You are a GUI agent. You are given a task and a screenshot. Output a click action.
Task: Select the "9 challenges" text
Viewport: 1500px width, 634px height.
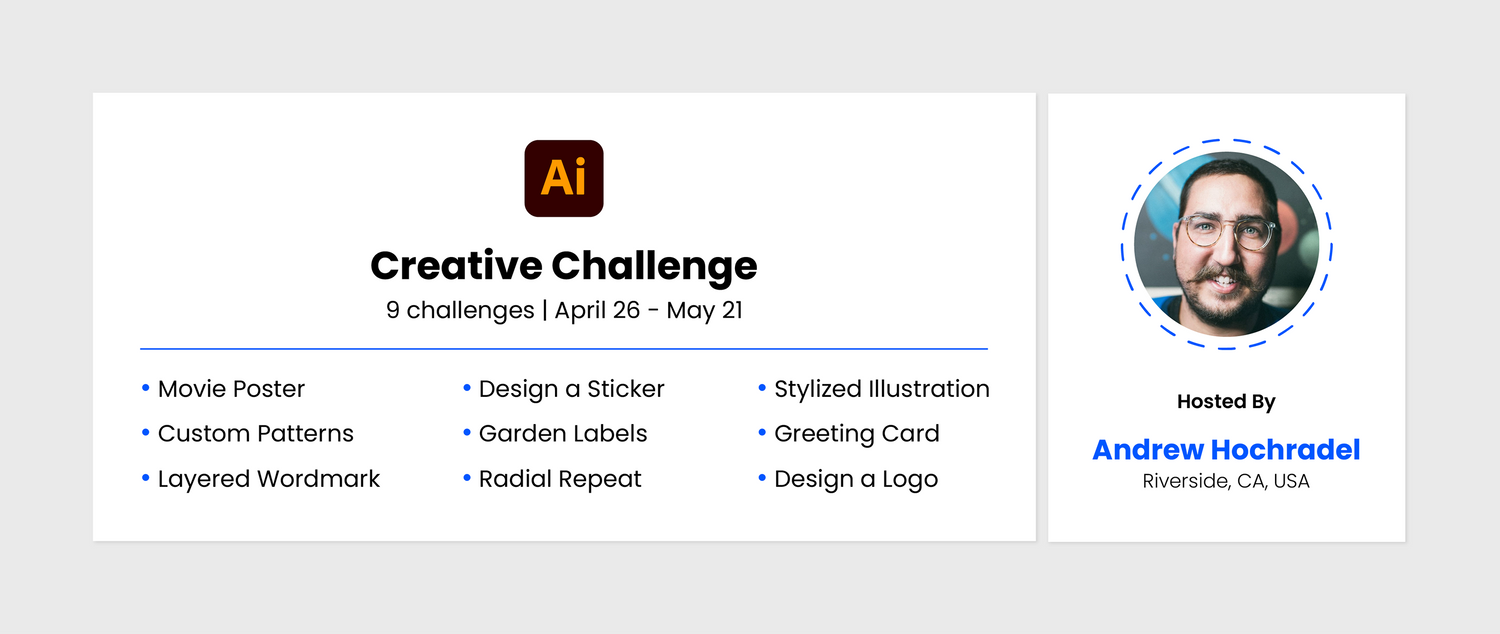[x=460, y=310]
